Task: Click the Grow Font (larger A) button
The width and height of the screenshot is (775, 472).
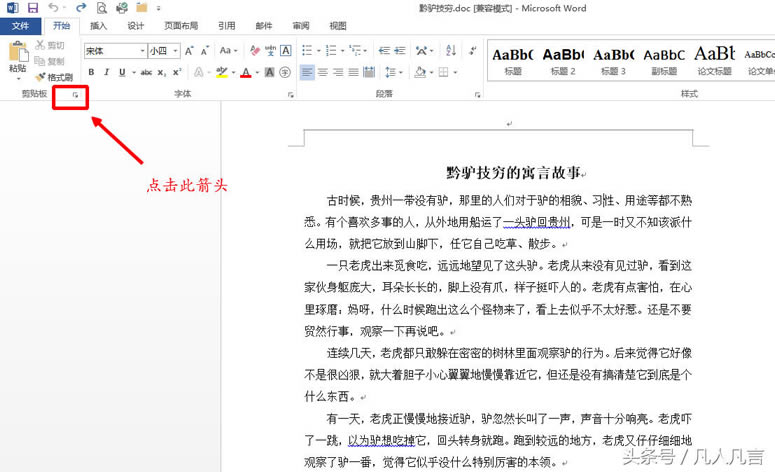Action: coord(190,50)
